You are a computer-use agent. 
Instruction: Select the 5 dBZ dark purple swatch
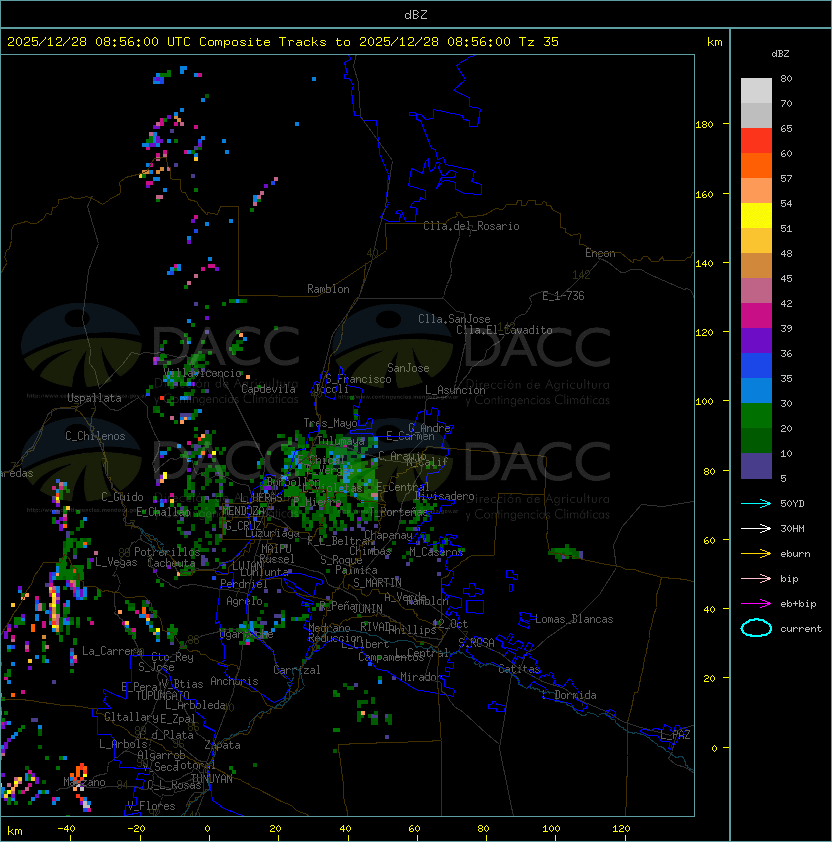coord(756,466)
